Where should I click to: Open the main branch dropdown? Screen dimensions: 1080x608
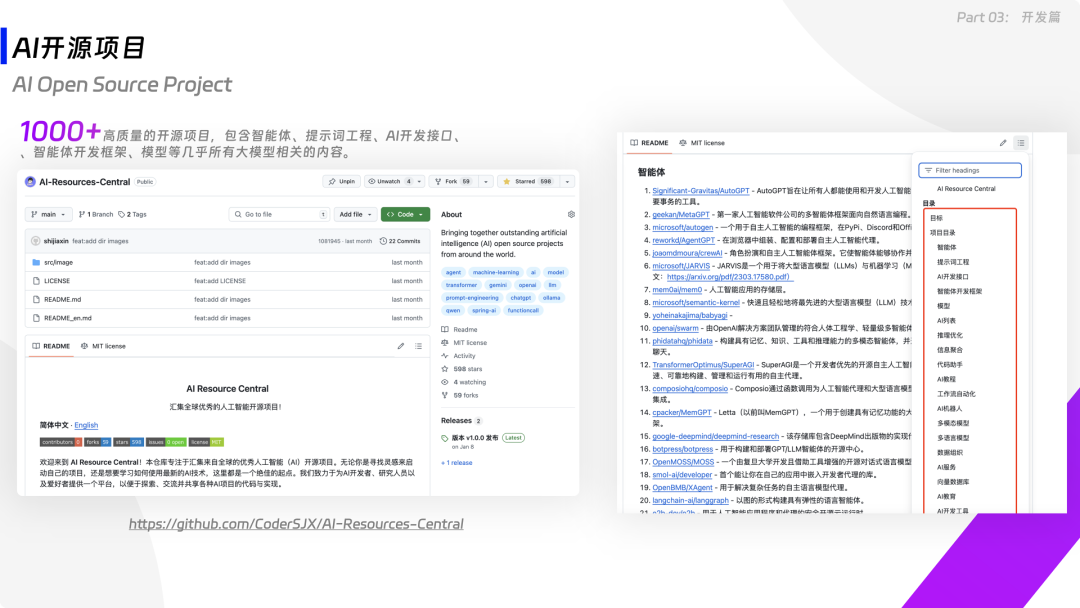pyautogui.click(x=48, y=214)
